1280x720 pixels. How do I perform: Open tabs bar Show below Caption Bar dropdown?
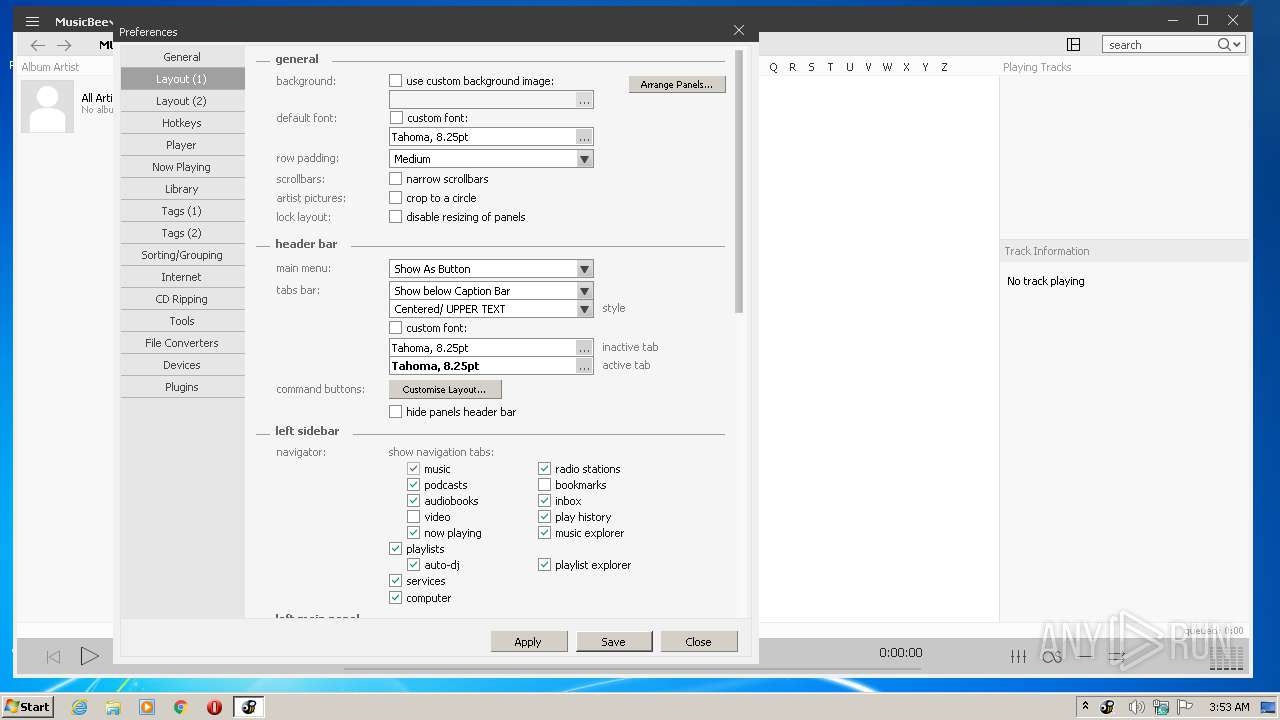point(491,291)
